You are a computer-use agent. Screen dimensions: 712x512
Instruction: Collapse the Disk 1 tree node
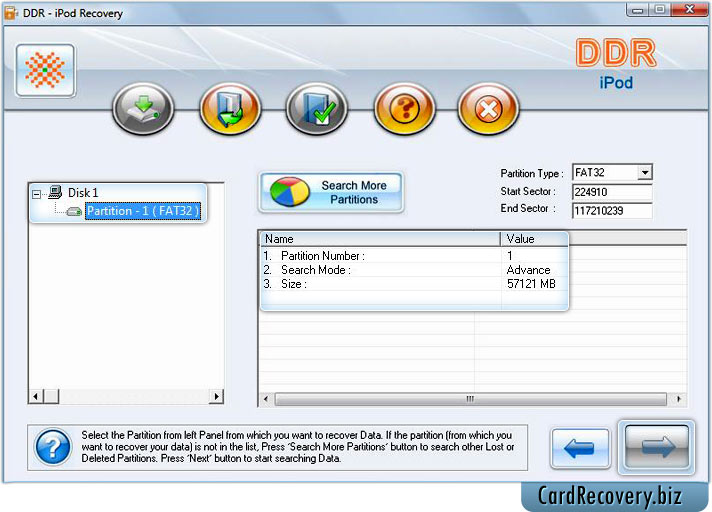pyautogui.click(x=36, y=194)
